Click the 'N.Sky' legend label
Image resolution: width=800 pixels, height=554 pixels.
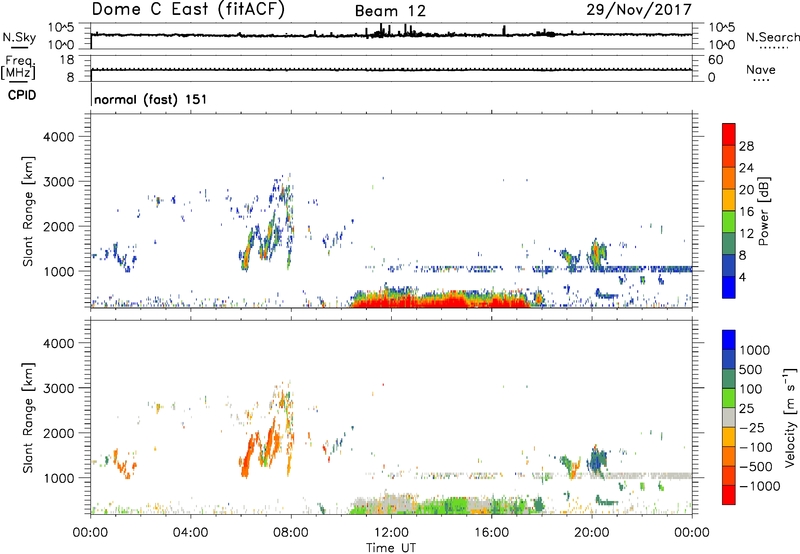[19, 37]
